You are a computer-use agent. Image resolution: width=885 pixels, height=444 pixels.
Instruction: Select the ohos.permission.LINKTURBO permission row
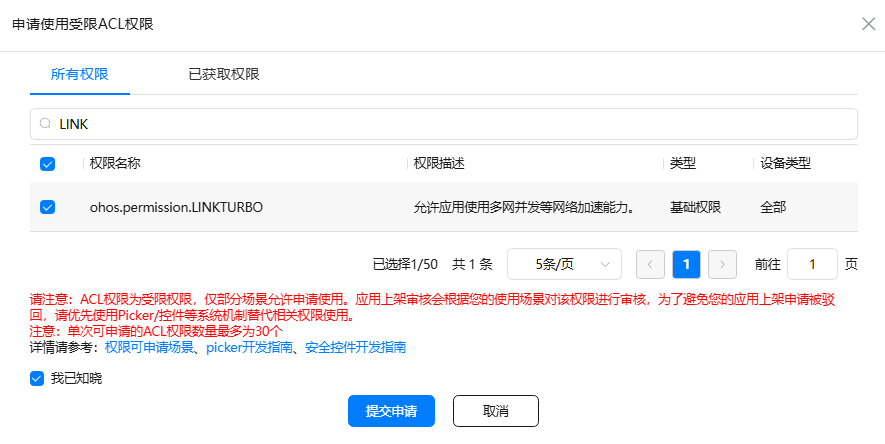pos(176,207)
